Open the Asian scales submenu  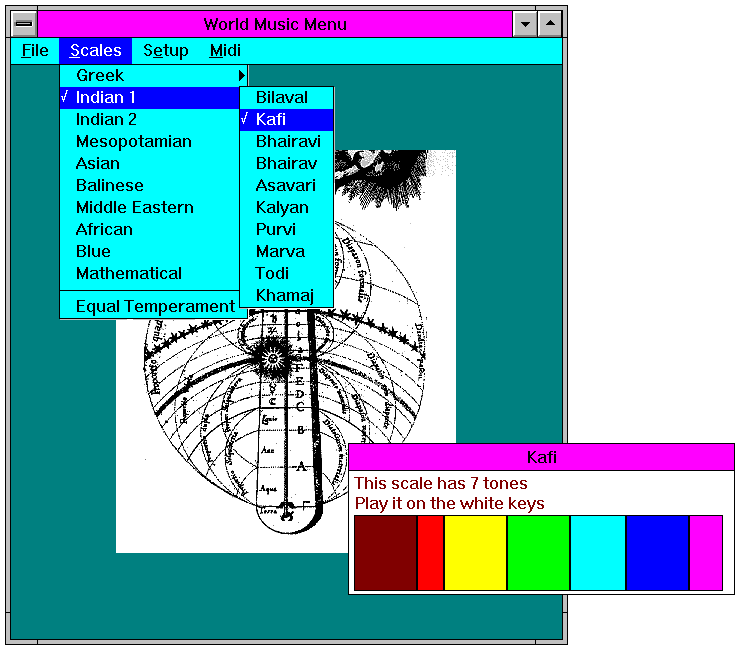click(x=150, y=163)
